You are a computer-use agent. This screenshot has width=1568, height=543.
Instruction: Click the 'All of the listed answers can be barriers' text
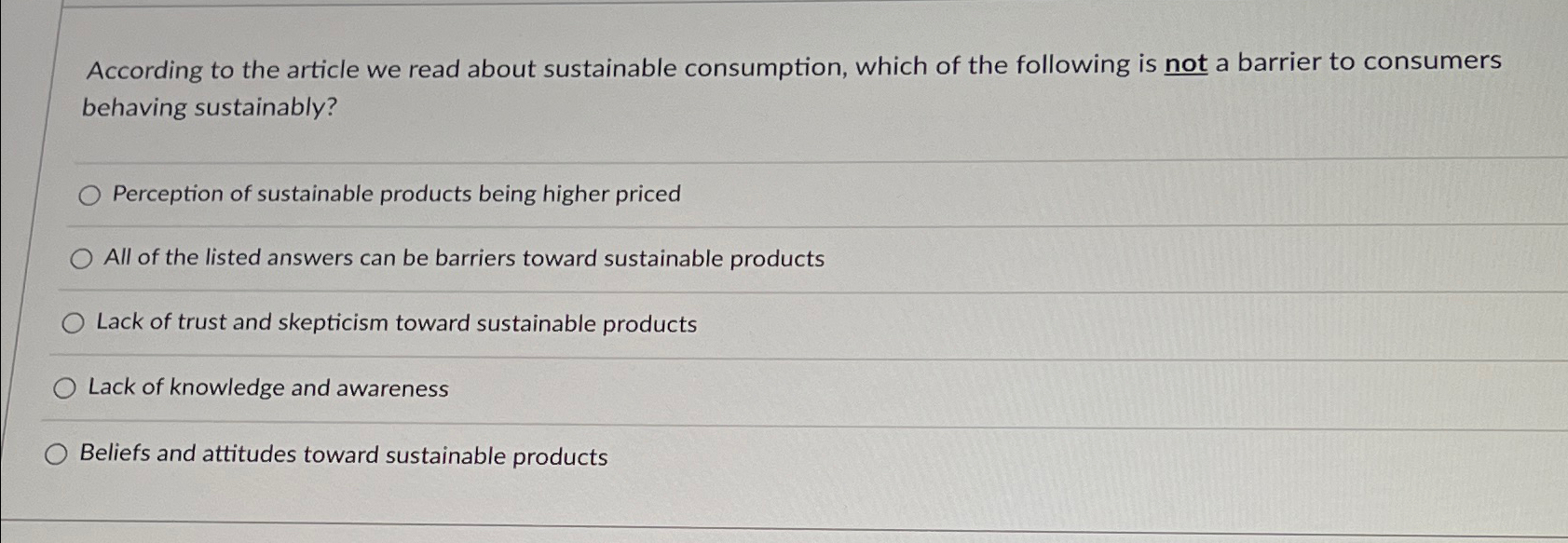click(x=464, y=258)
